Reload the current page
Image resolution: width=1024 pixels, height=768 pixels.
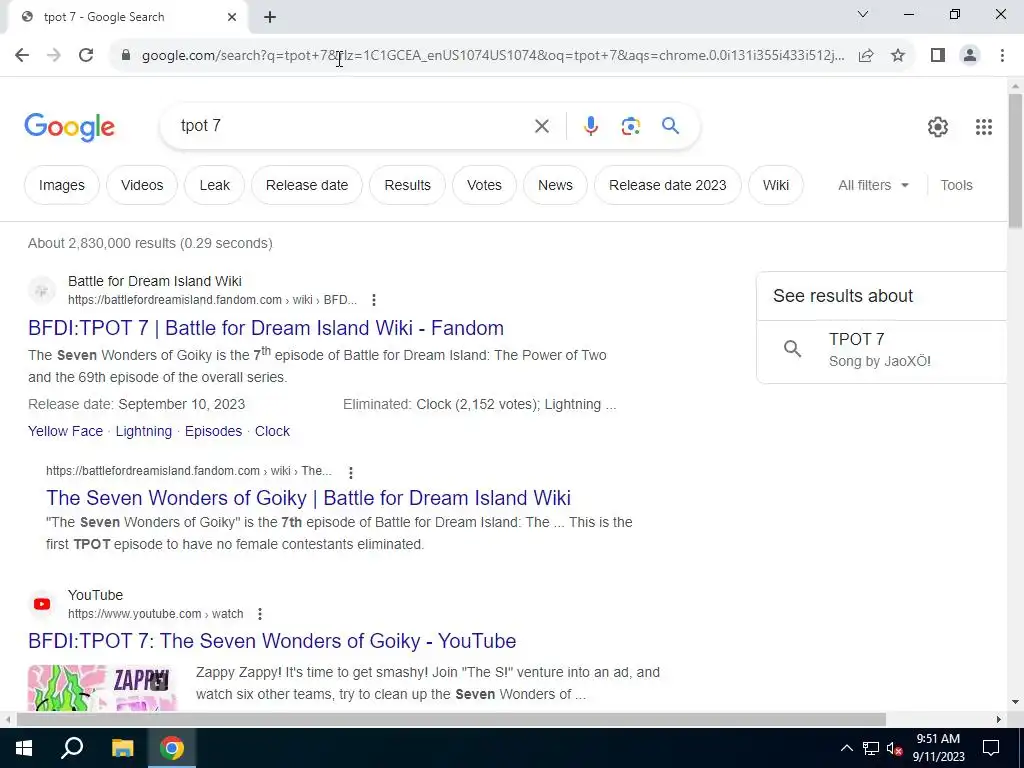click(86, 56)
